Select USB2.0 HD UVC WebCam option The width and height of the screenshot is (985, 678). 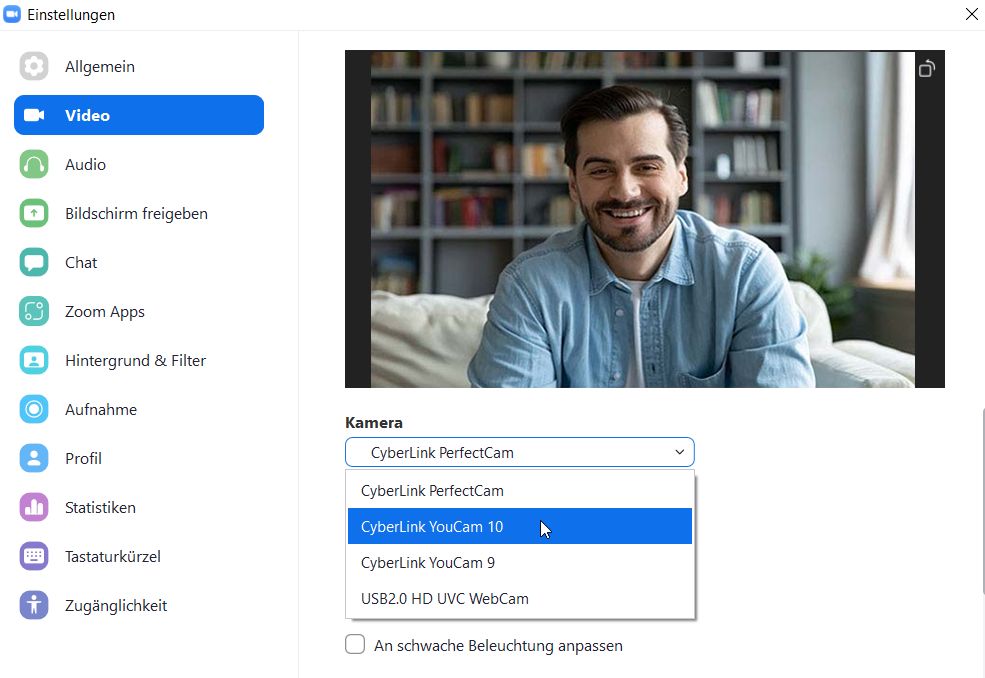(x=520, y=598)
